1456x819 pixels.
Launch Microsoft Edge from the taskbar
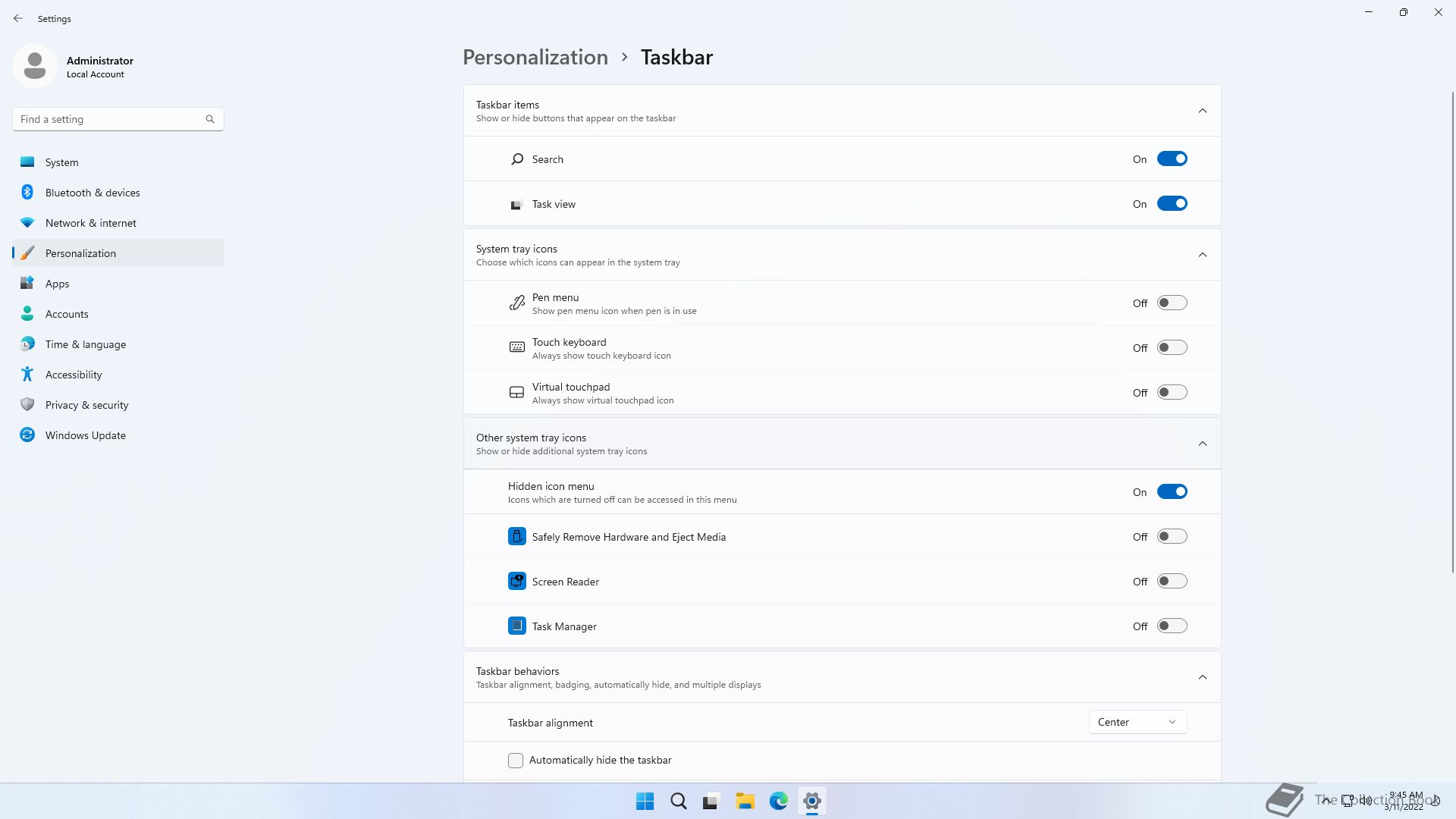(778, 801)
